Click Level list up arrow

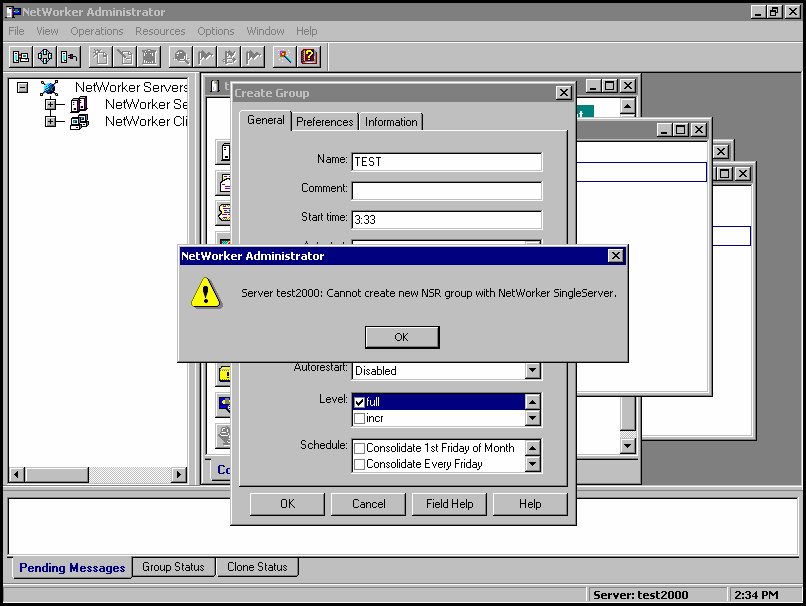click(533, 402)
